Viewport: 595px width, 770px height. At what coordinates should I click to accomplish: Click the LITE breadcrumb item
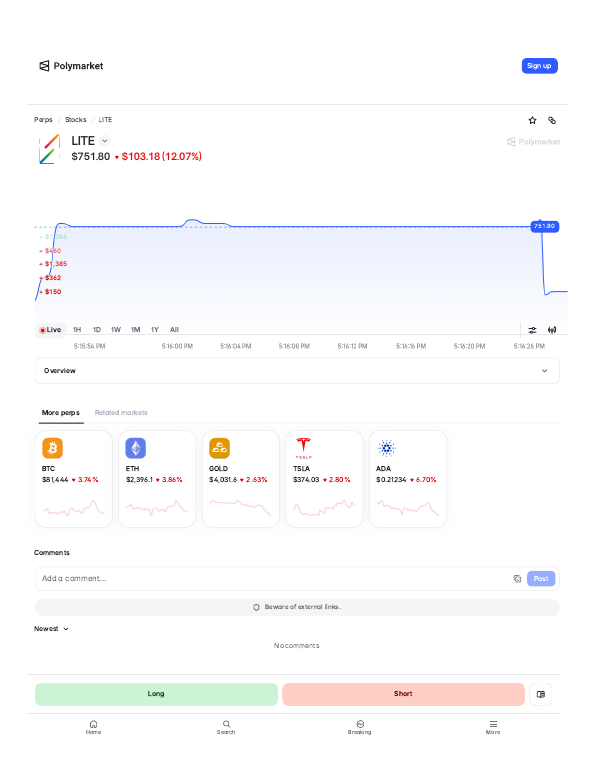(105, 120)
